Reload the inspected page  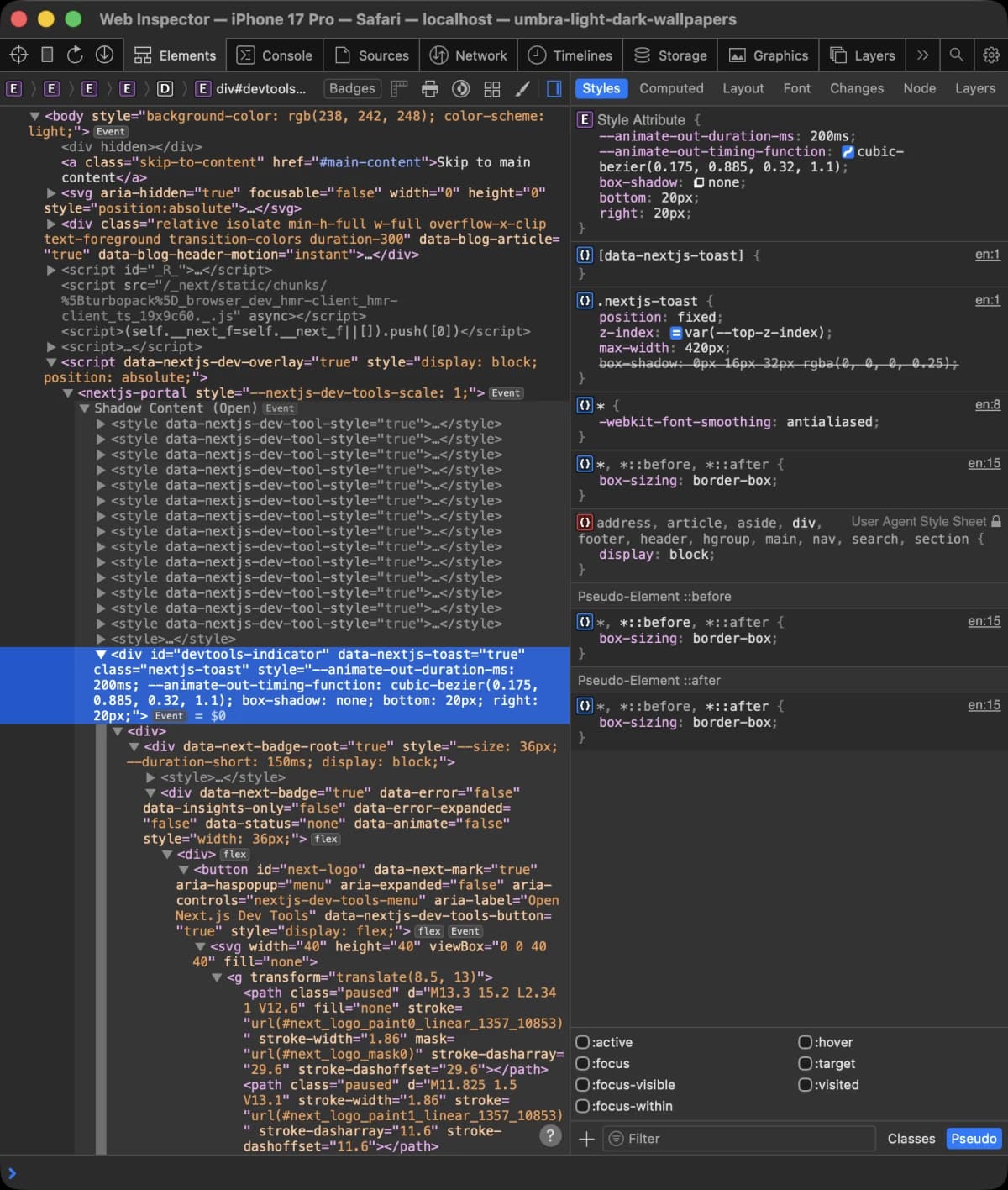pyautogui.click(x=75, y=55)
